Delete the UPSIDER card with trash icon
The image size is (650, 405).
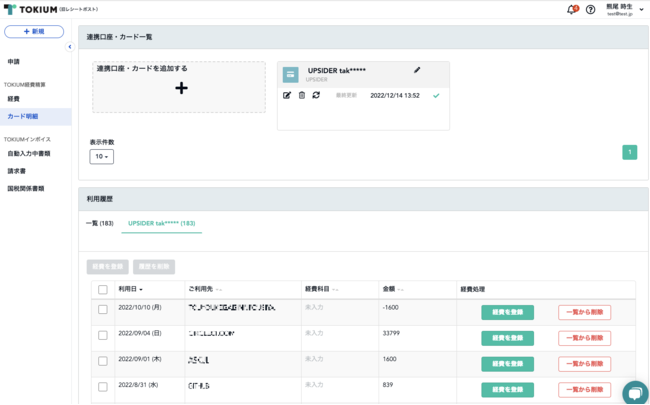[x=302, y=95]
